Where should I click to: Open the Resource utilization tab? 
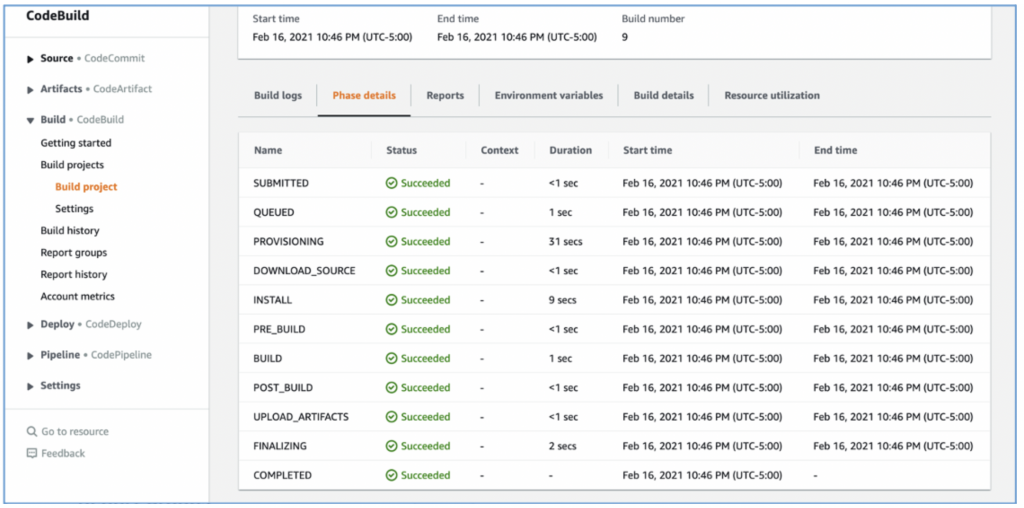pos(772,95)
